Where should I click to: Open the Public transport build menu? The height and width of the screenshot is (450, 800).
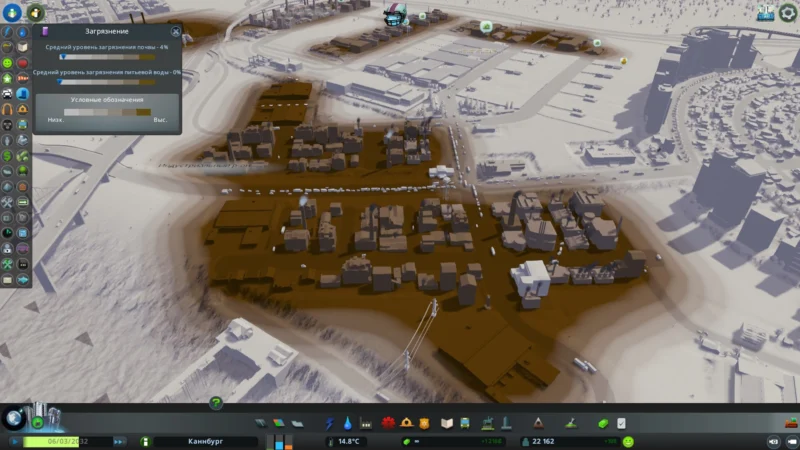click(x=465, y=423)
